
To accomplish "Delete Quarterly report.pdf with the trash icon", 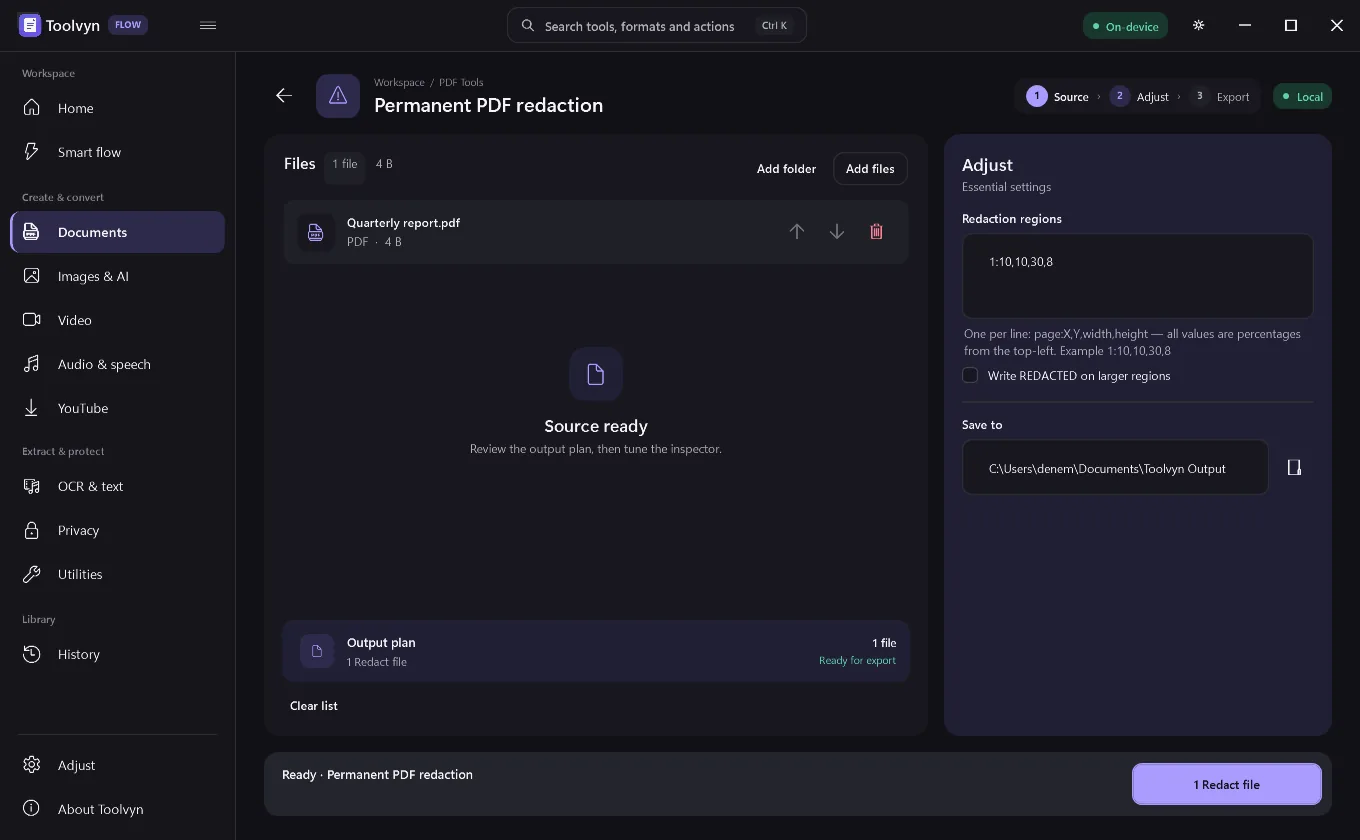I will tap(876, 231).
